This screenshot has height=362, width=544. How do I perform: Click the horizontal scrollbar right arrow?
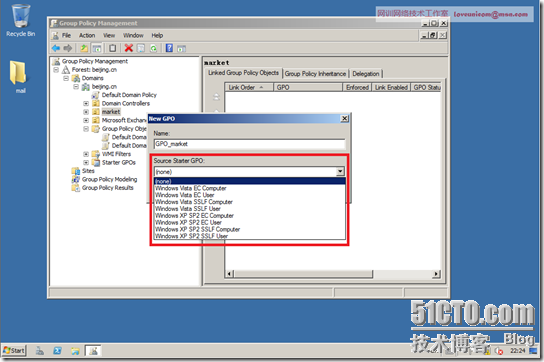(x=436, y=274)
